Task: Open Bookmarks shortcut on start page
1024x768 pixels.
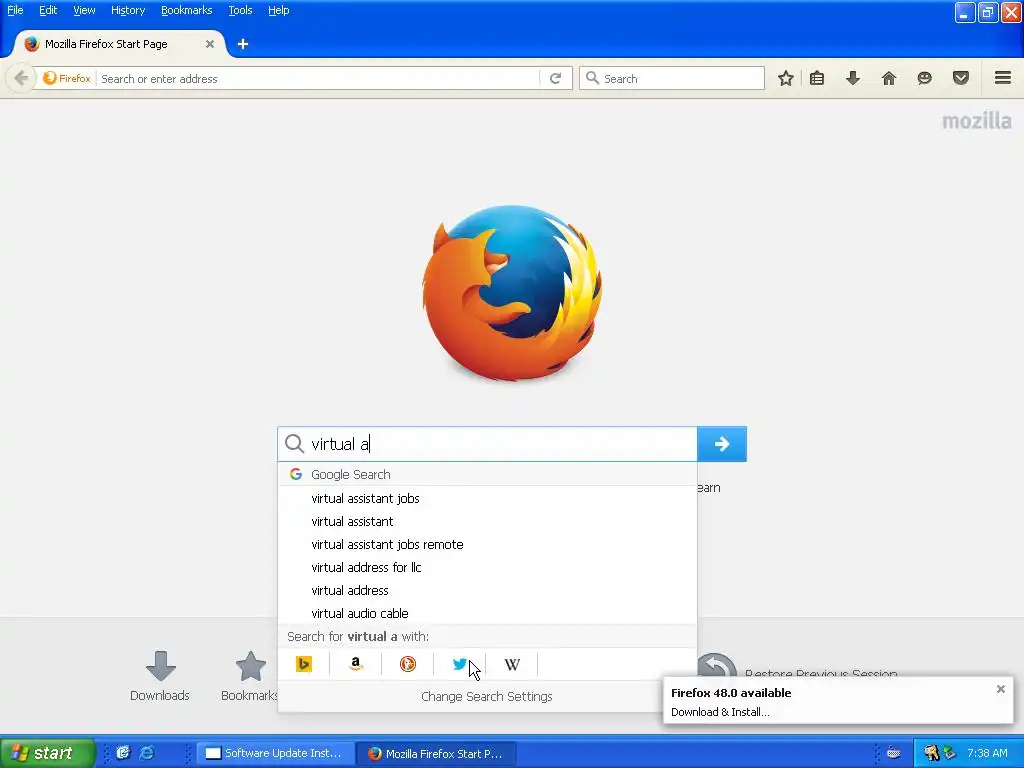Action: point(249,676)
